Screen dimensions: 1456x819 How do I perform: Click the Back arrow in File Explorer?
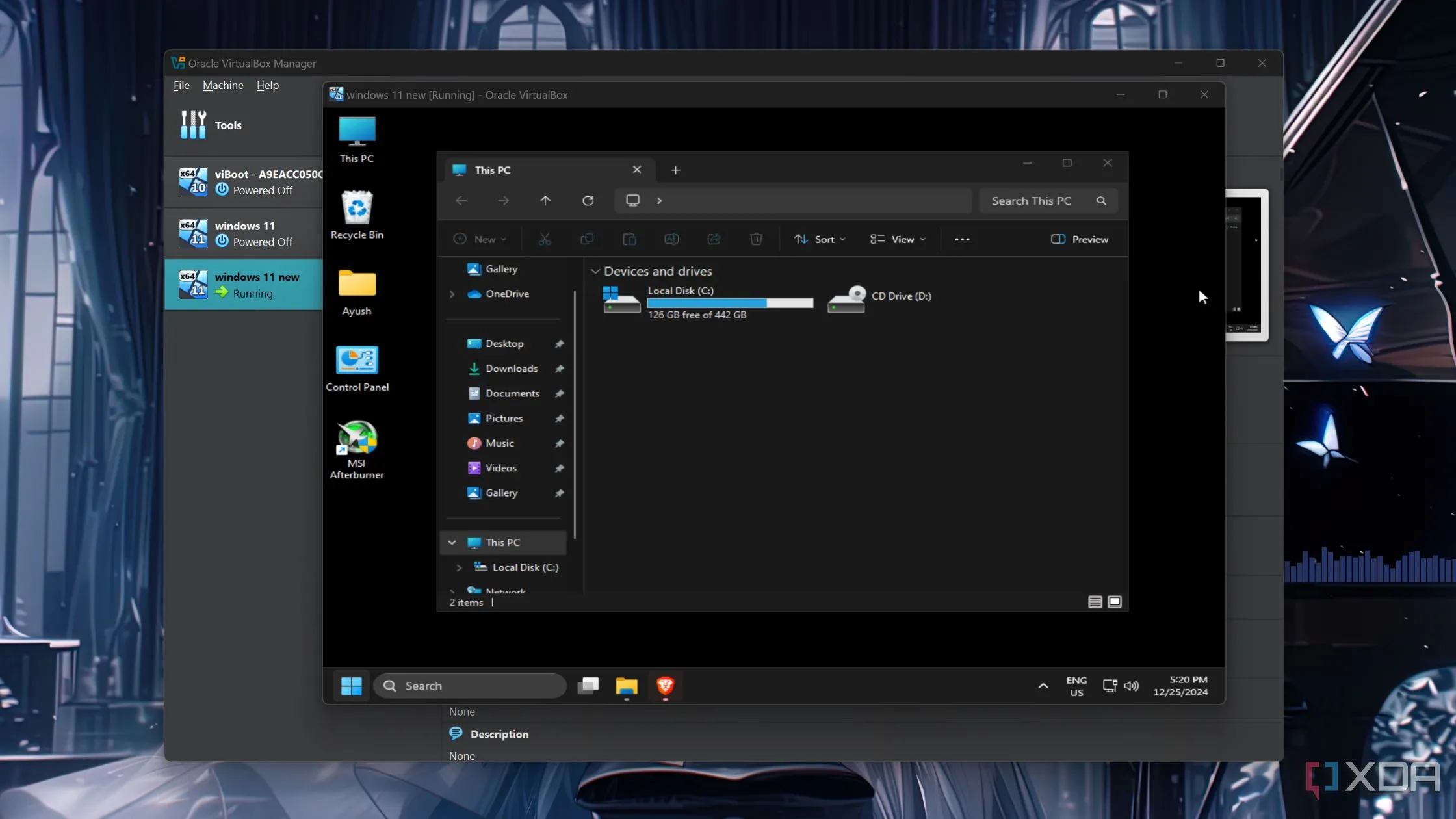[x=461, y=201]
